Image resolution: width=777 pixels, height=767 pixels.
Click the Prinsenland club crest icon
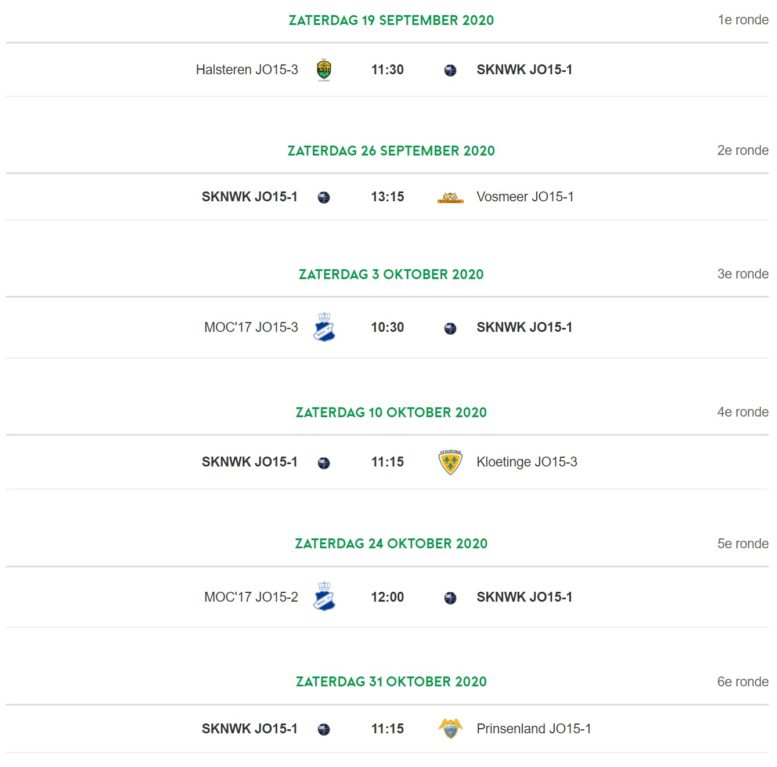point(450,729)
